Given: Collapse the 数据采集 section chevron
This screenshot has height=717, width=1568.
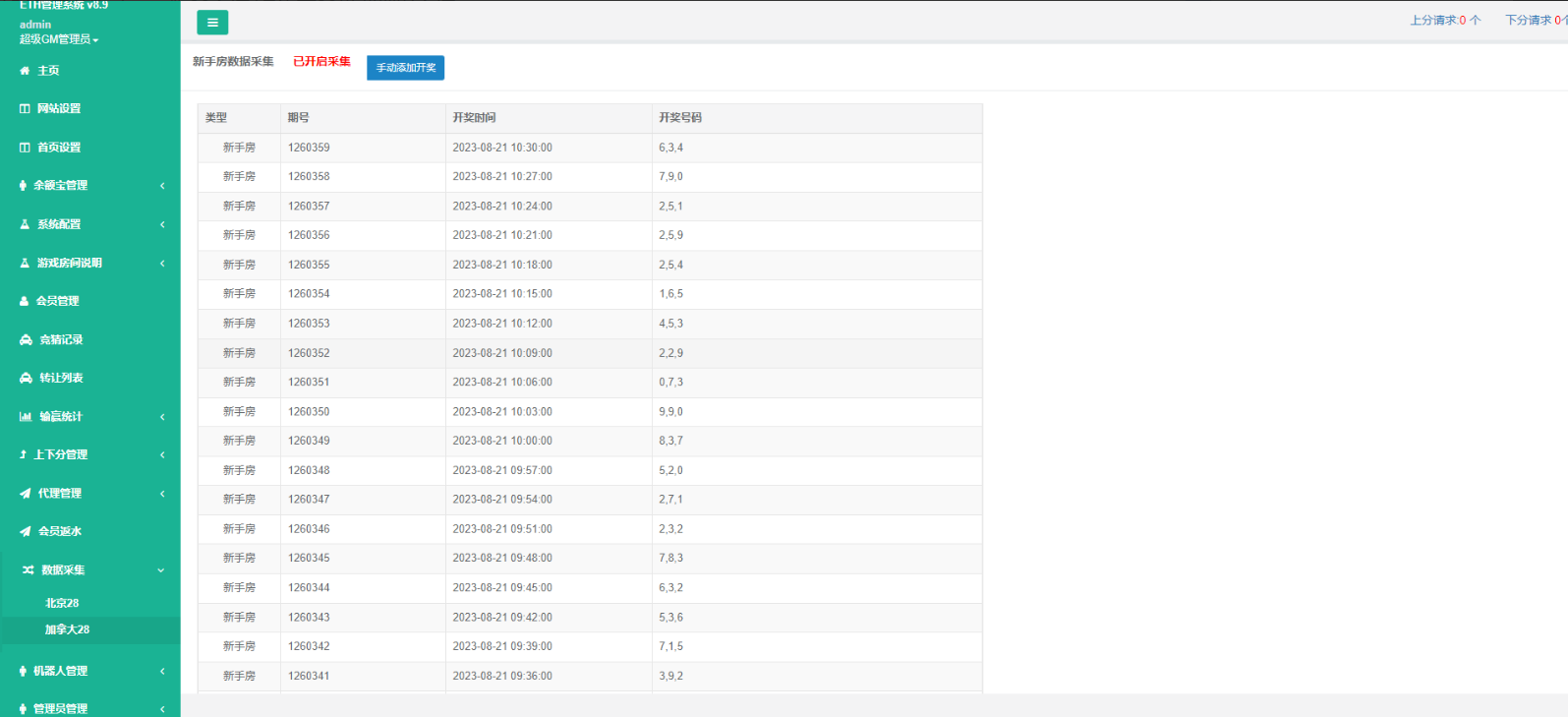Looking at the screenshot, I should (161, 570).
